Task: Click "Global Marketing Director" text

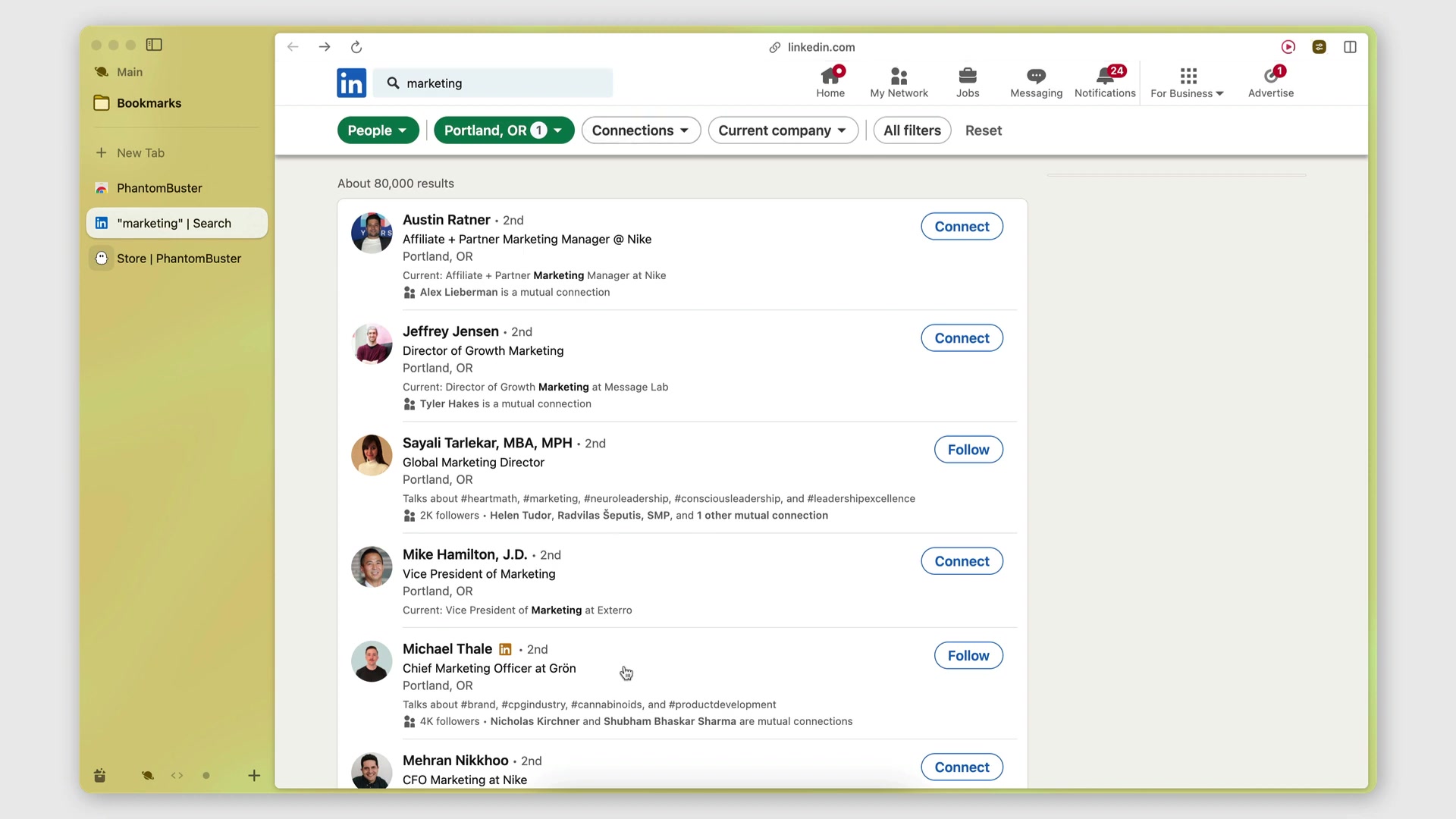Action: pos(473,463)
